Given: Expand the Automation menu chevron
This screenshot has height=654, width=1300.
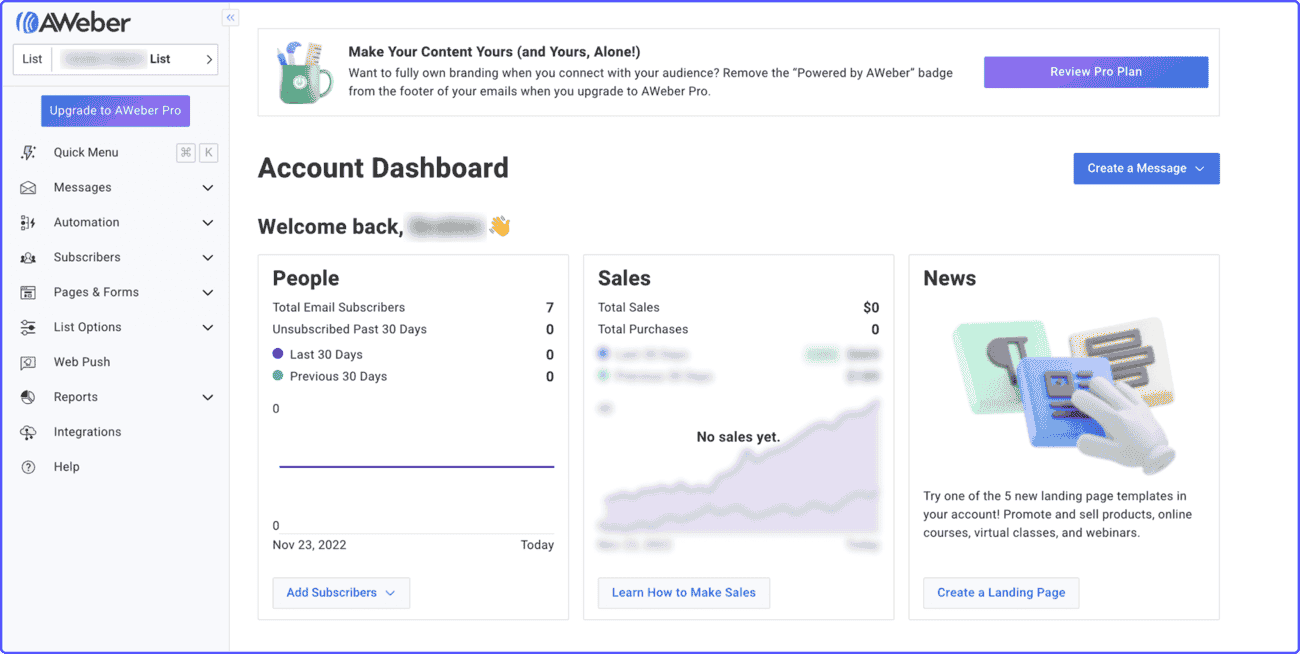Looking at the screenshot, I should click(208, 223).
